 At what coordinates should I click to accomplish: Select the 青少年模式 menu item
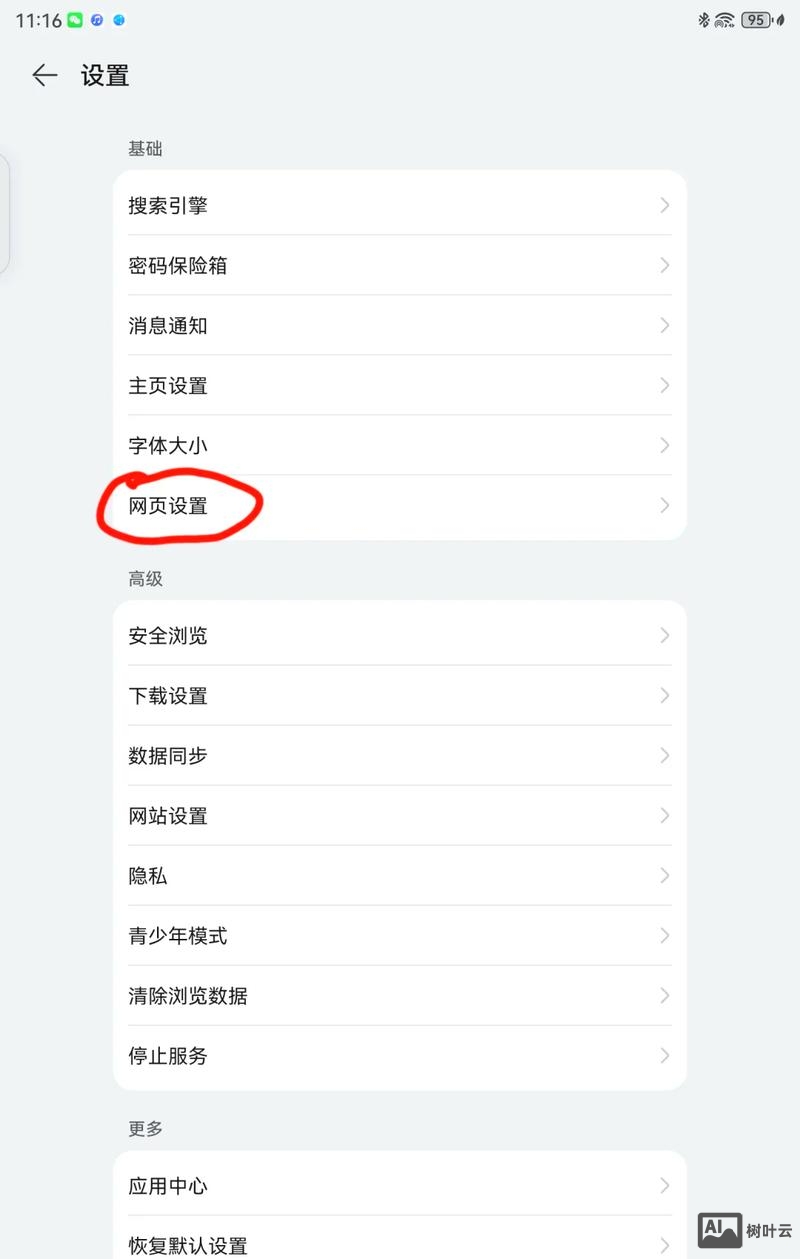[180, 935]
